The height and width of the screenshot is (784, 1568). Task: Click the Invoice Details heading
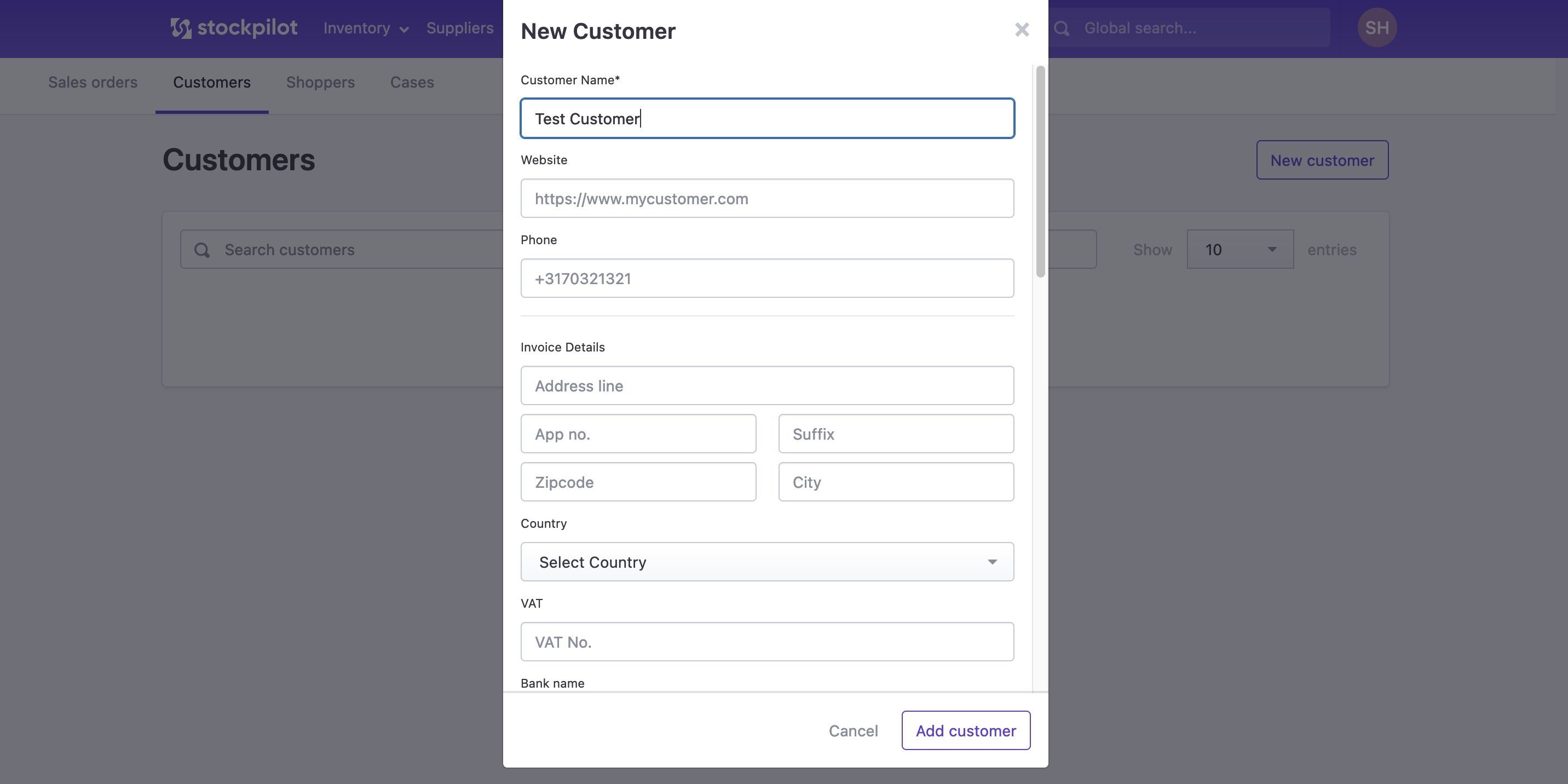point(562,347)
